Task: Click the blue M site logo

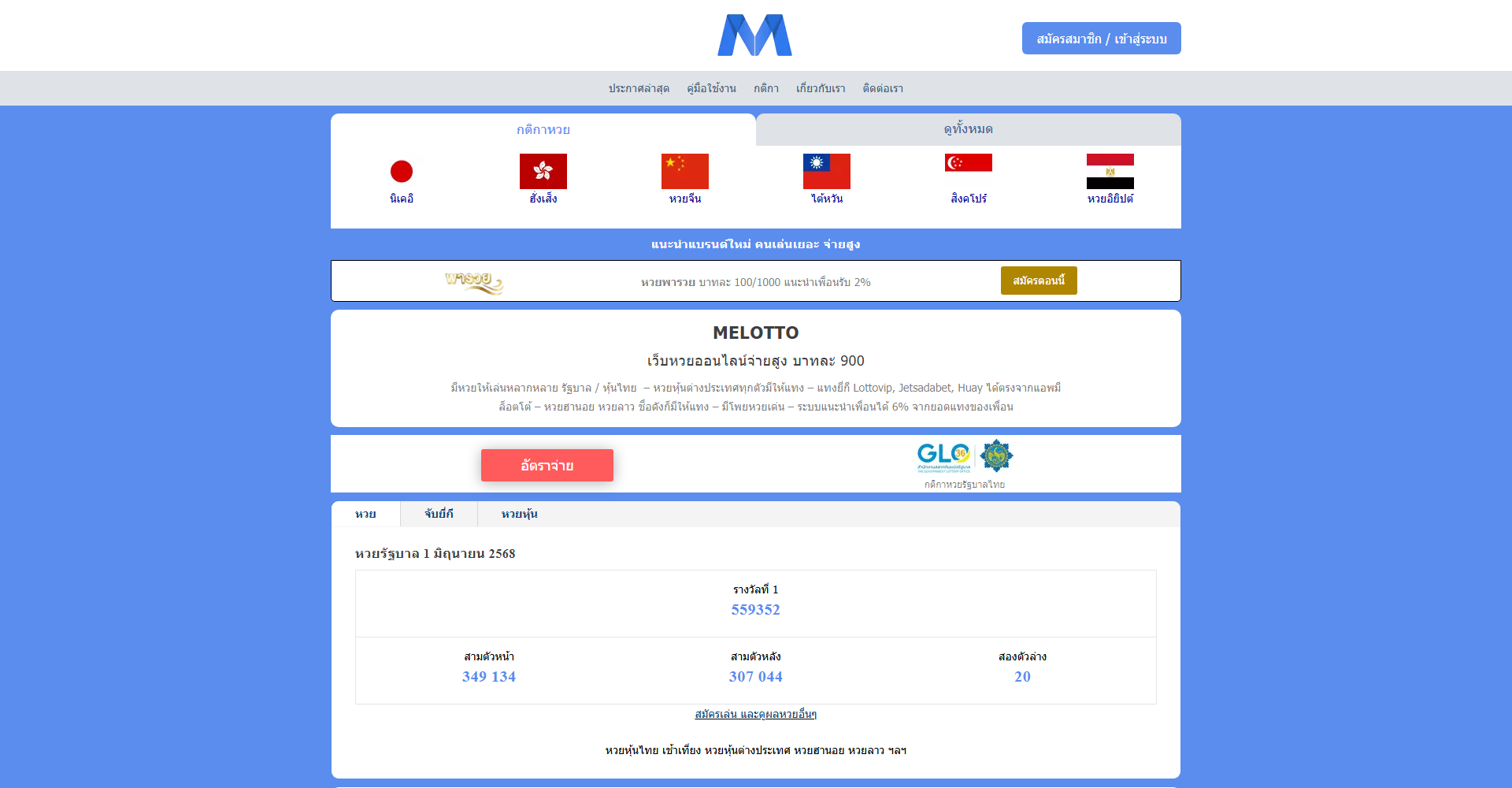Action: point(754,35)
